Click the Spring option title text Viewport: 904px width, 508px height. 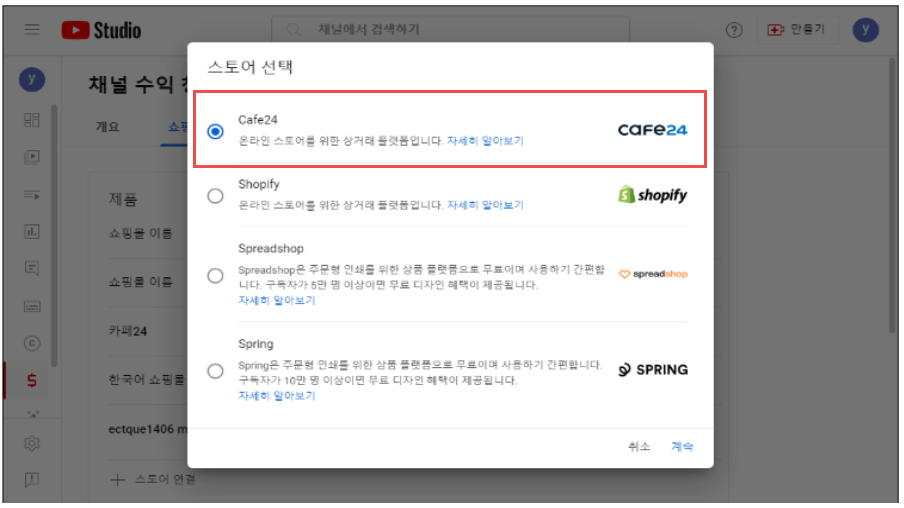256,344
